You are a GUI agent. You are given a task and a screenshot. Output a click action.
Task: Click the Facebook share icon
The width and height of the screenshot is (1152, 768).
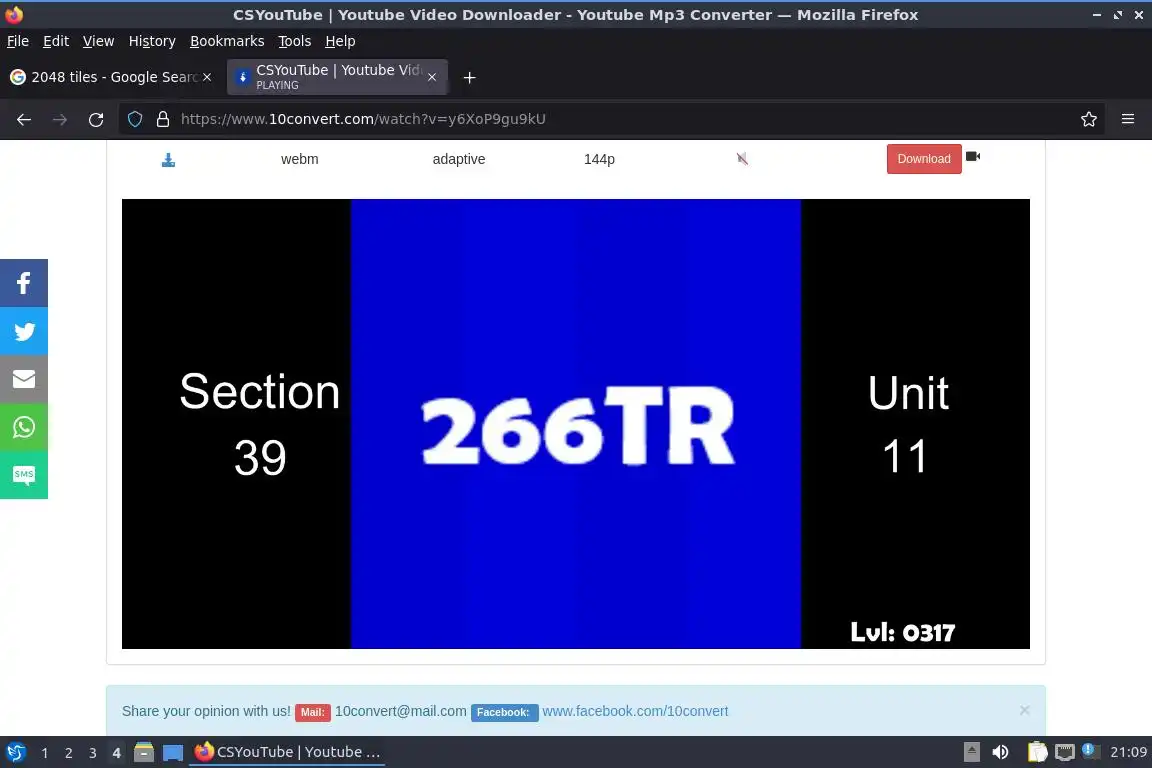24,283
